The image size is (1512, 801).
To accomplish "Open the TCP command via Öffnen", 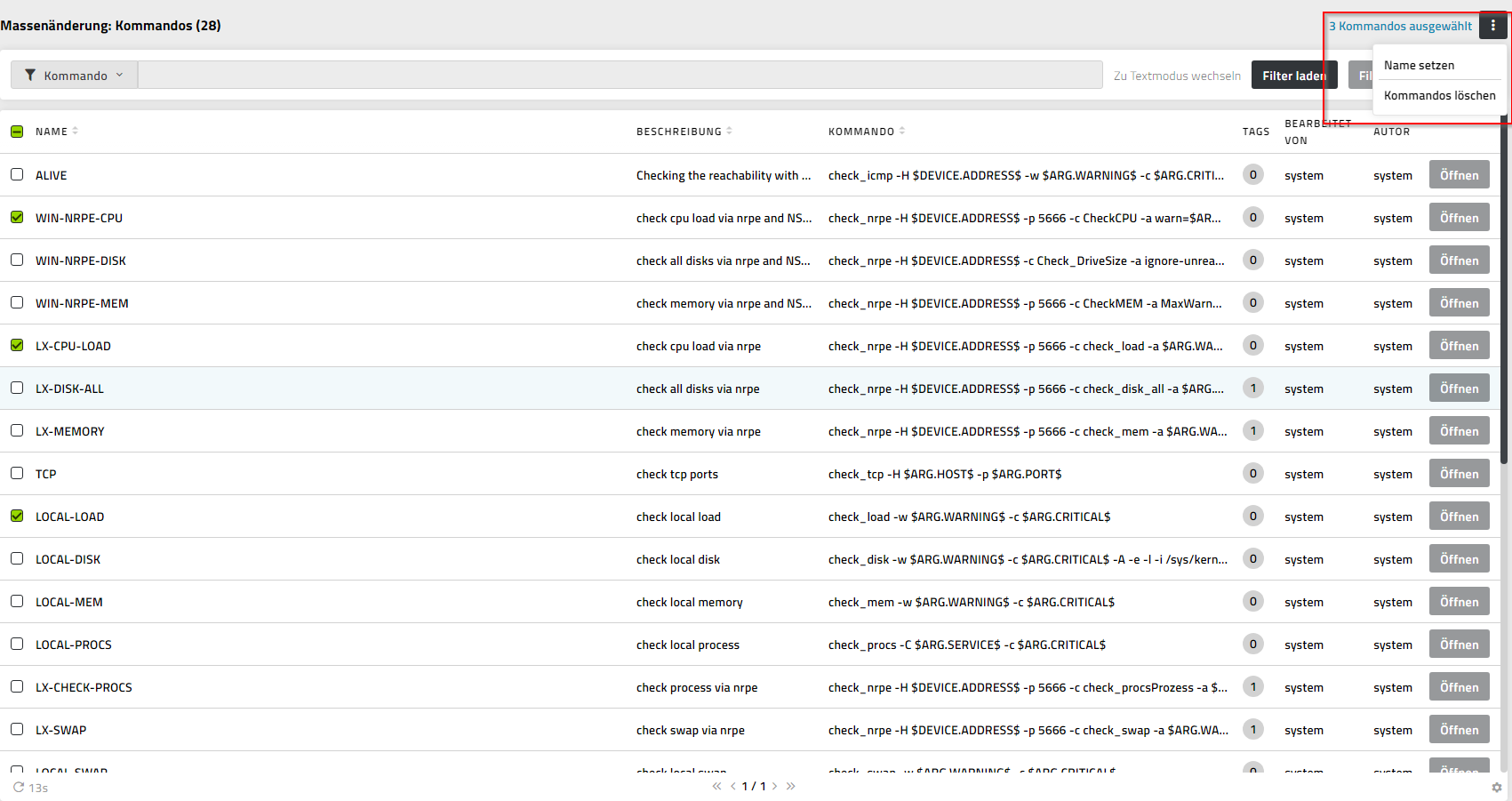I will [1459, 473].
